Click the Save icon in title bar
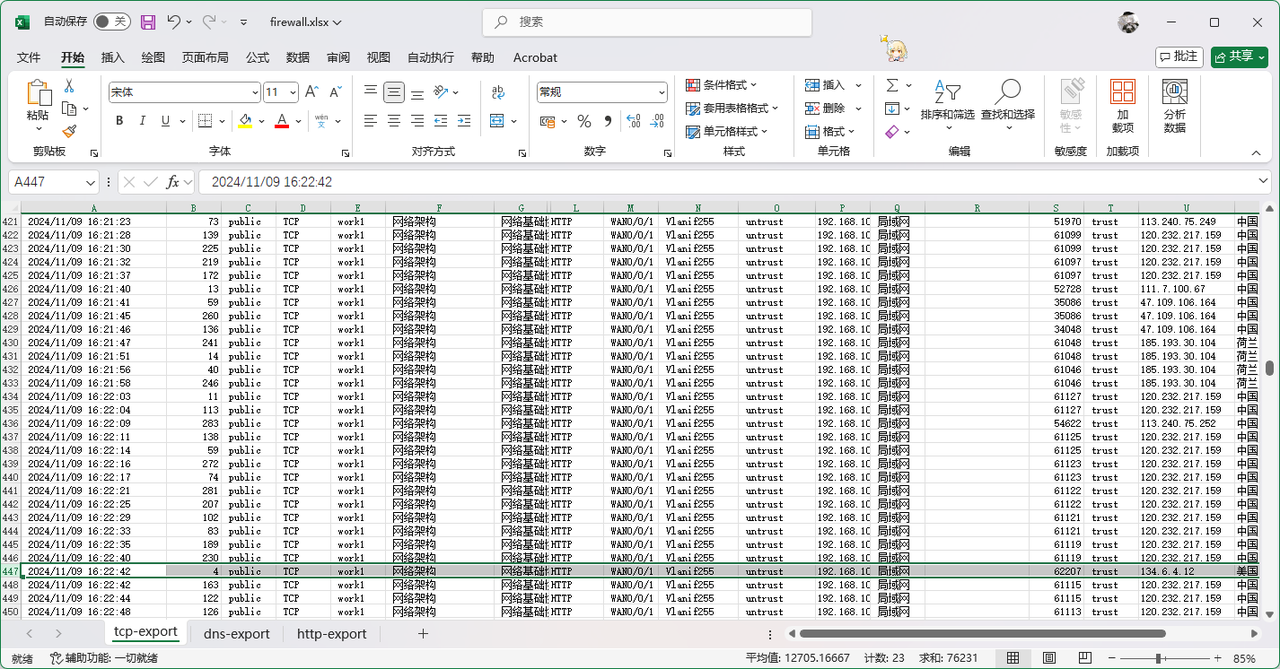The image size is (1280, 669). pyautogui.click(x=148, y=22)
